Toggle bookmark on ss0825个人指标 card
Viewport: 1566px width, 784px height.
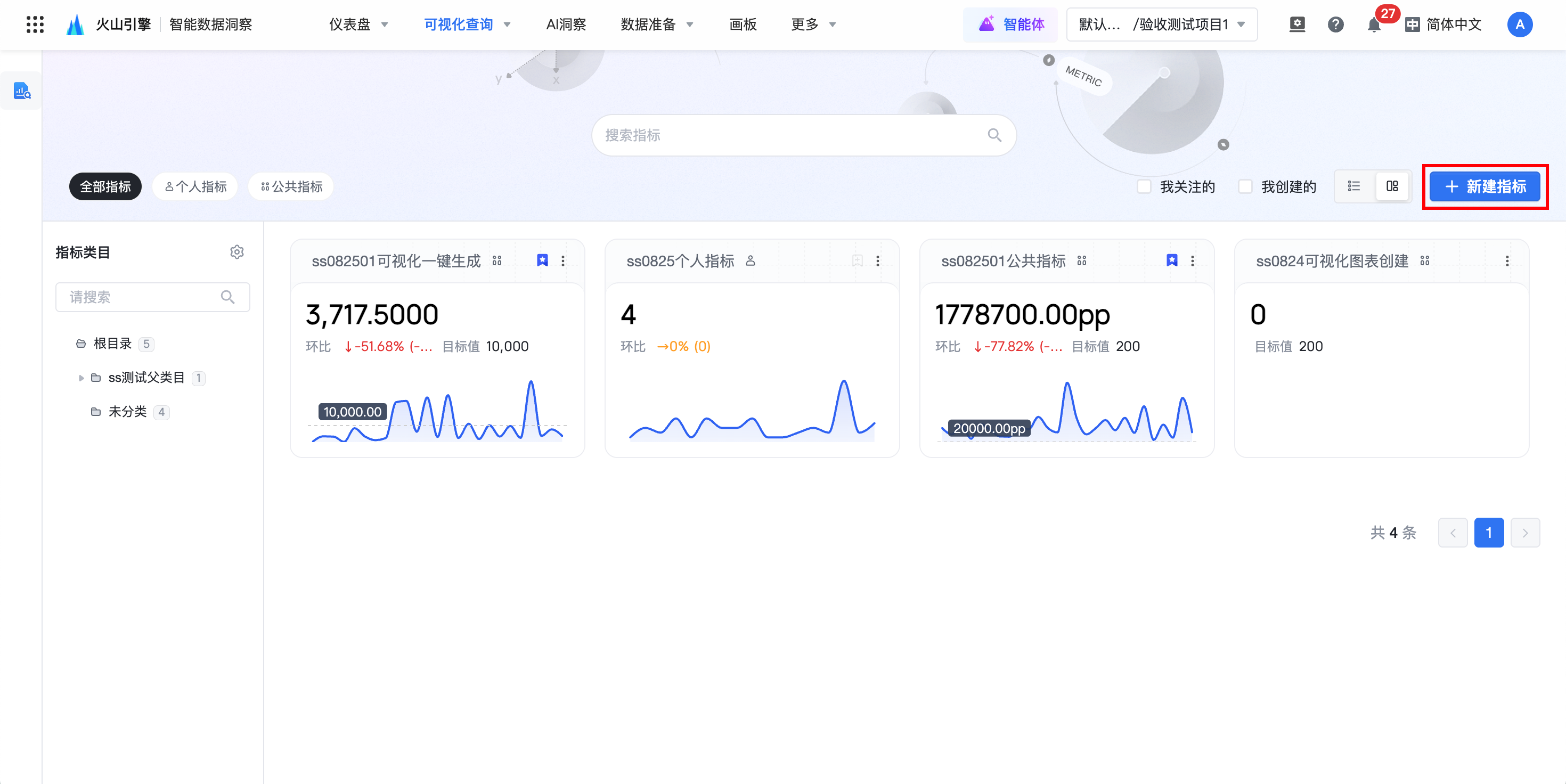857,262
